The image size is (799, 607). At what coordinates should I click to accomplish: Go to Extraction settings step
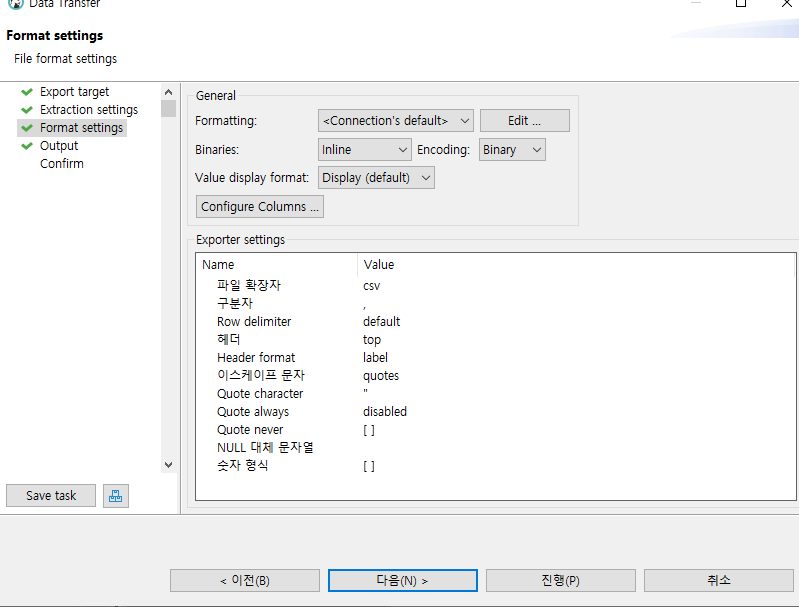[89, 110]
